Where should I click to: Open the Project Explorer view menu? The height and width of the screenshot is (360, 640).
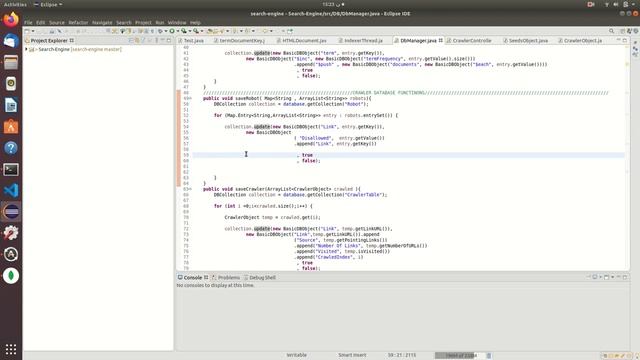(x=156, y=40)
